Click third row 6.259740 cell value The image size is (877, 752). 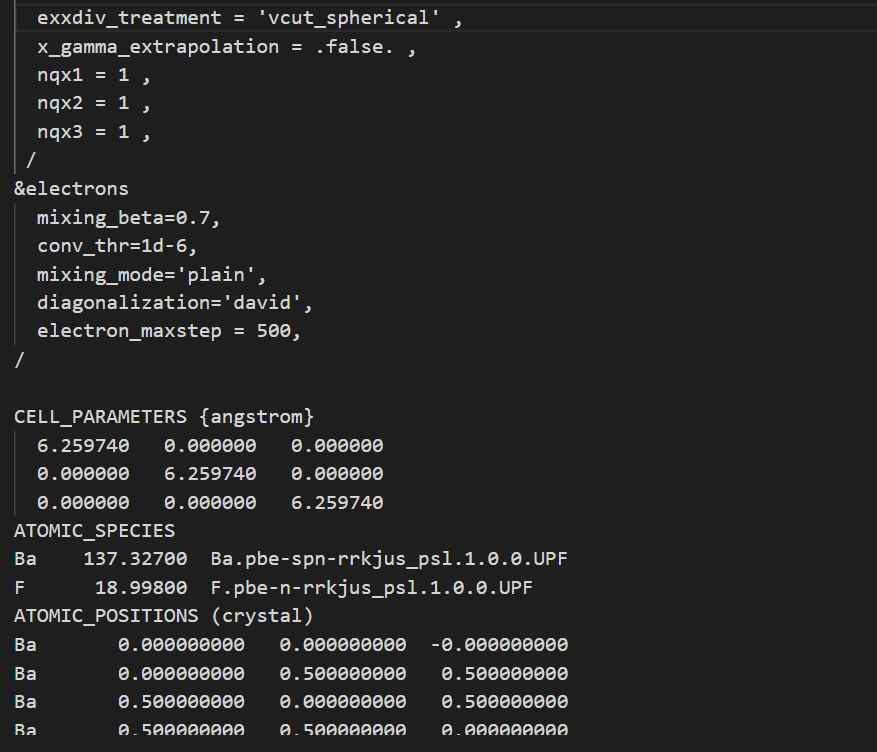coord(337,502)
